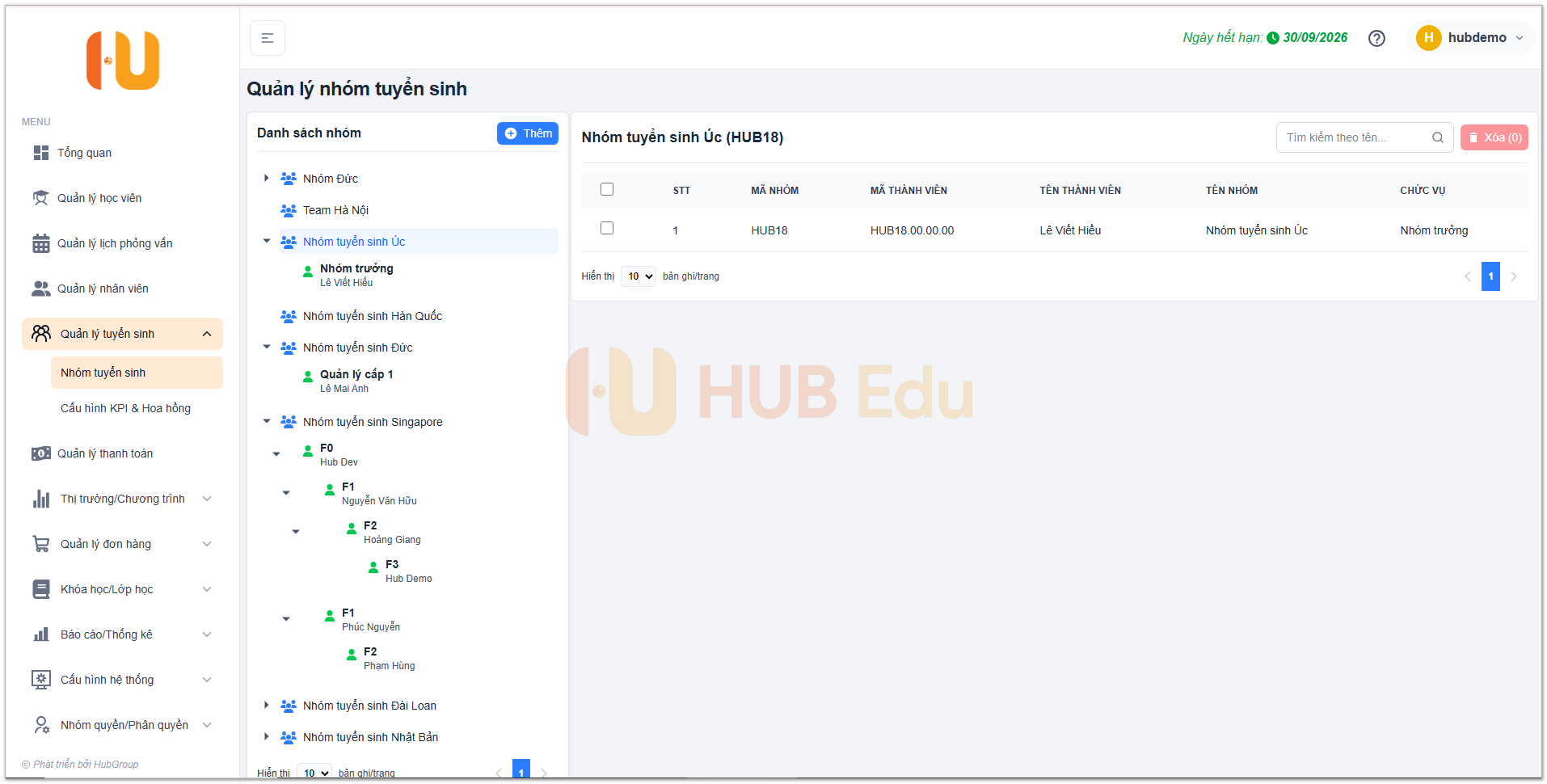Open the help question mark icon
Viewport: 1547px width, 784px height.
point(1376,38)
